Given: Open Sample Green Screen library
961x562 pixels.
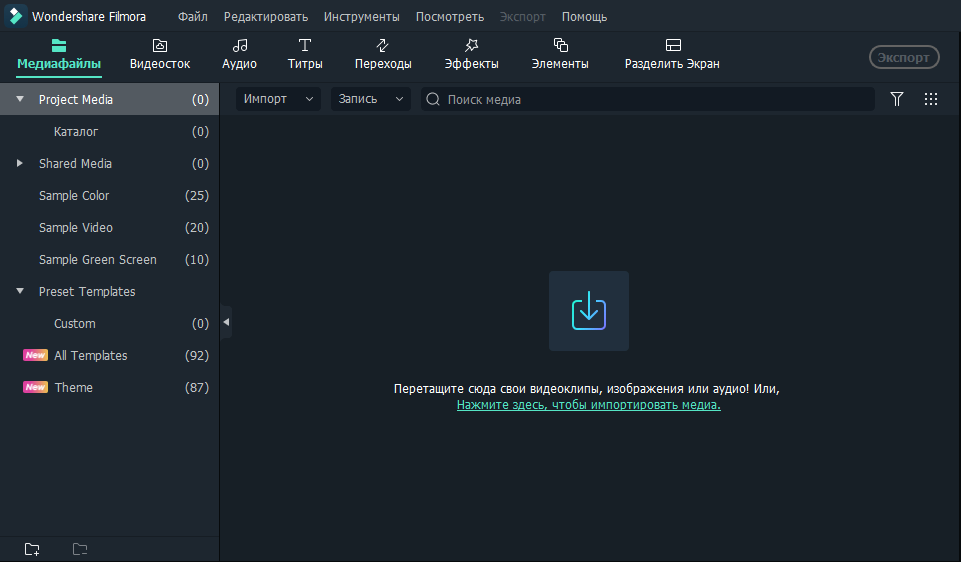Looking at the screenshot, I should tap(109, 259).
